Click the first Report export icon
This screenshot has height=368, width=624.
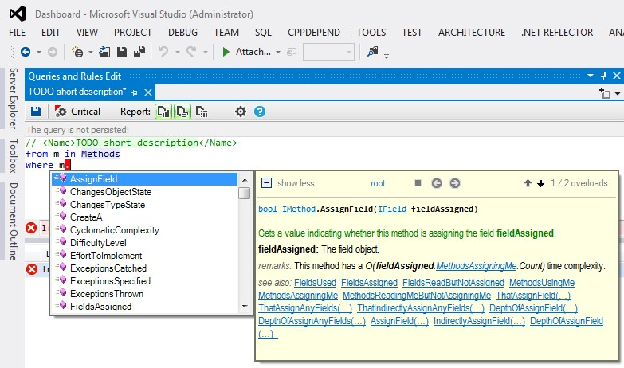tap(163, 112)
